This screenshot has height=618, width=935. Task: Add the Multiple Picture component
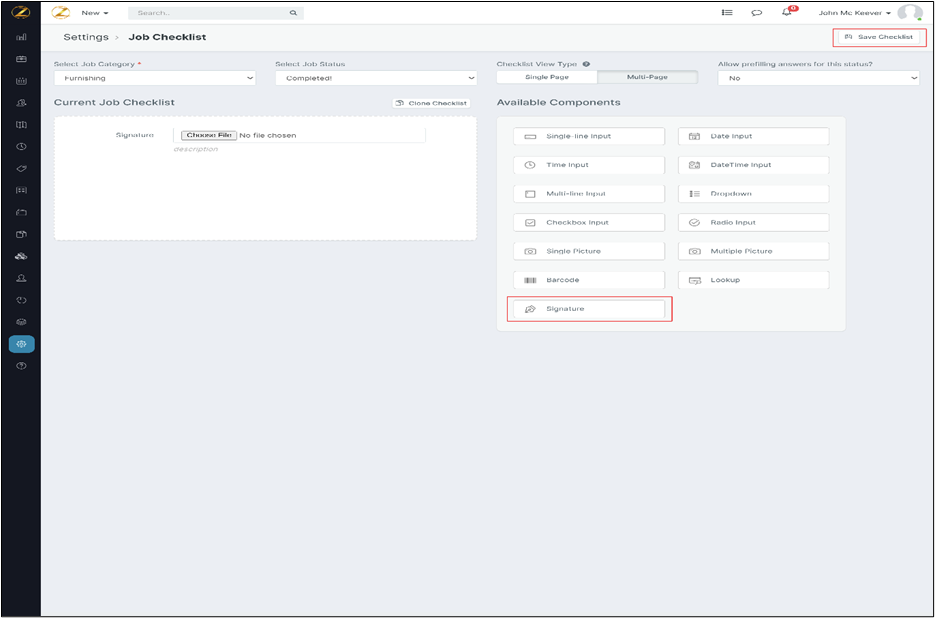[x=754, y=251]
